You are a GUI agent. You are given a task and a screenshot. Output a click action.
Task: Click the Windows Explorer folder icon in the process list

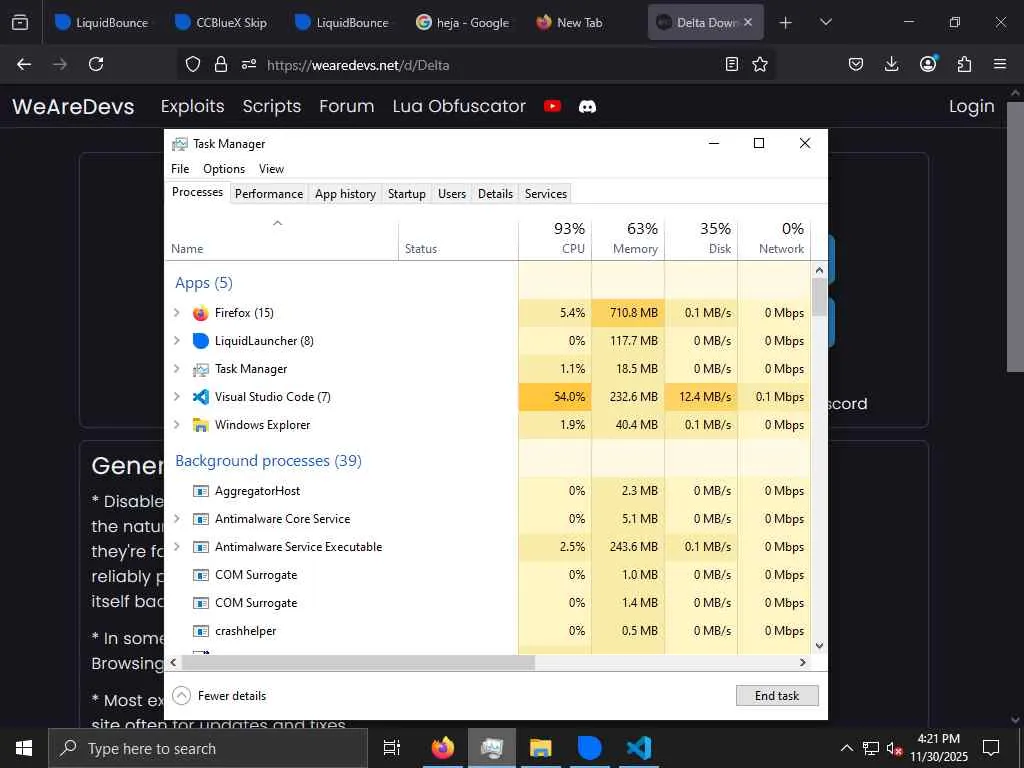tap(200, 424)
